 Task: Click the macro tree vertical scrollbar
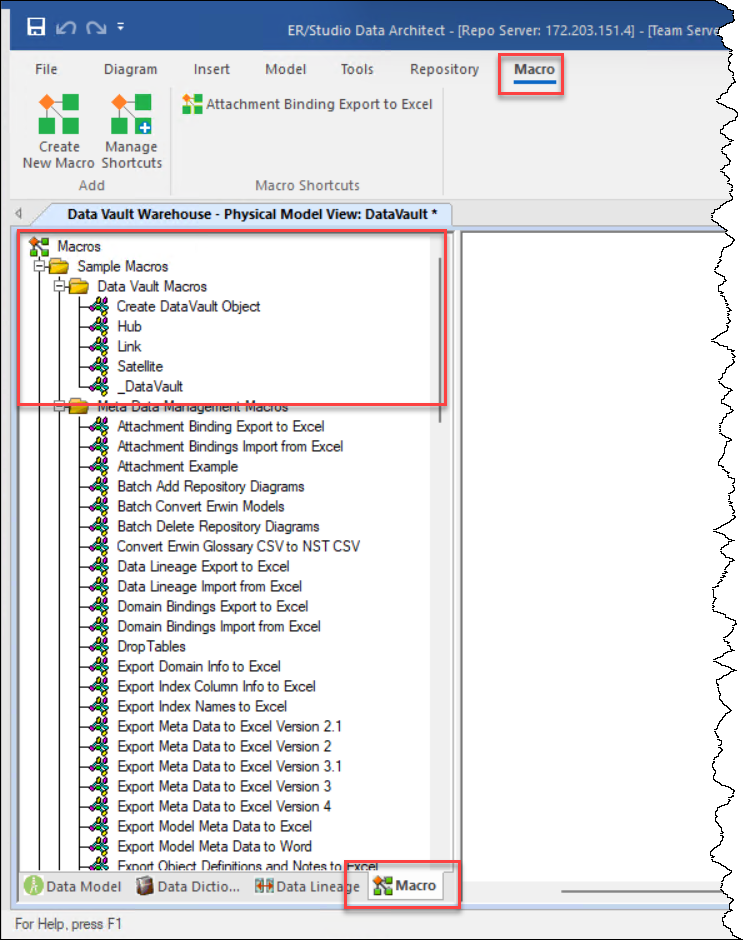coord(441,340)
